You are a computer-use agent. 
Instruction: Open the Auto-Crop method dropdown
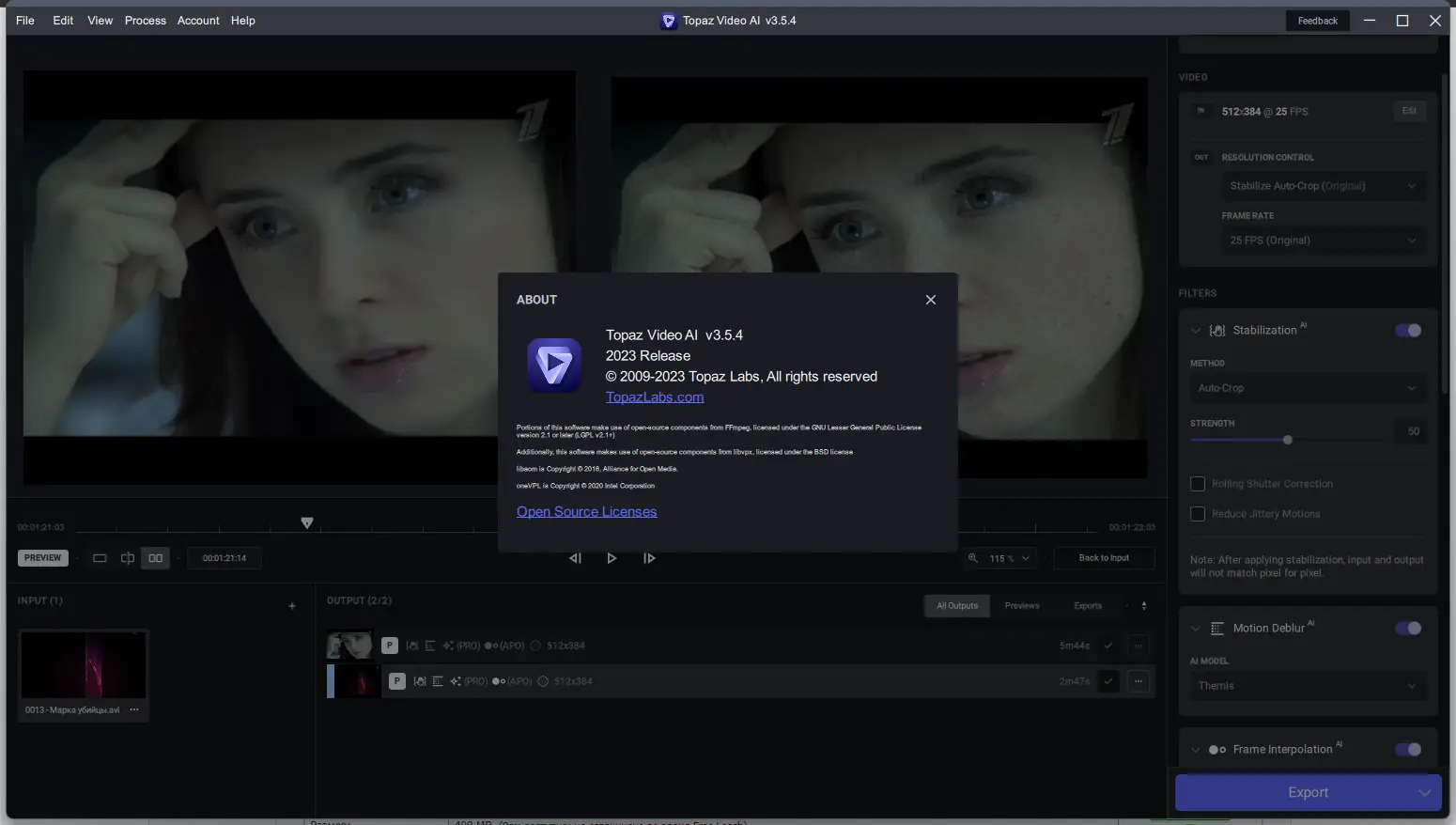point(1308,387)
